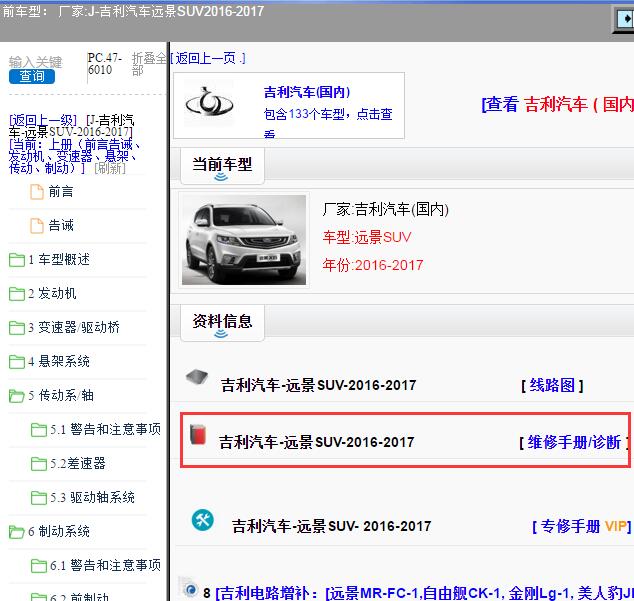634x601 pixels.
Task: Click the arrow button at top-right corner
Action: 625,18
